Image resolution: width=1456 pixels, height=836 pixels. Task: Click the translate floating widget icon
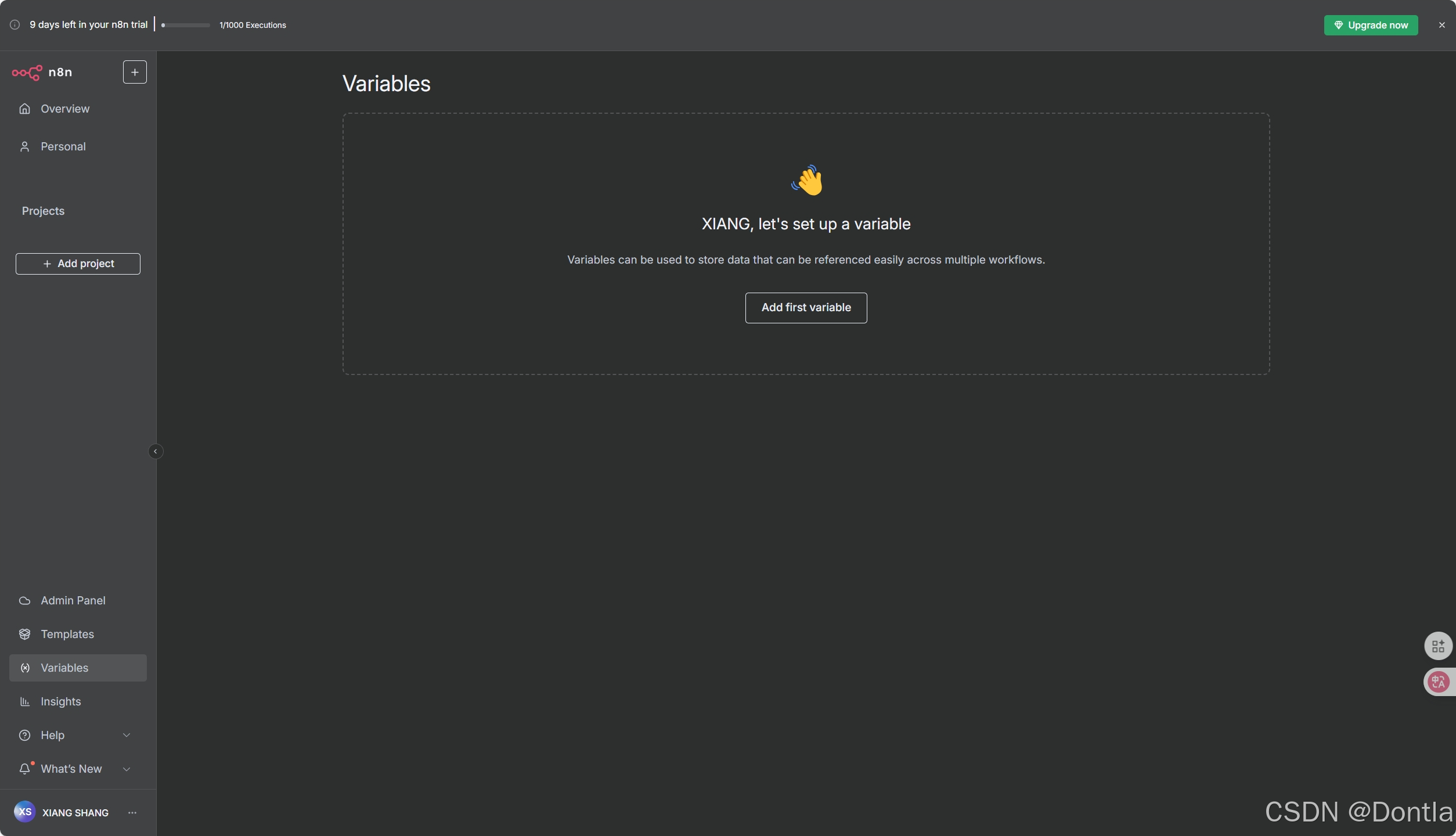coord(1439,682)
